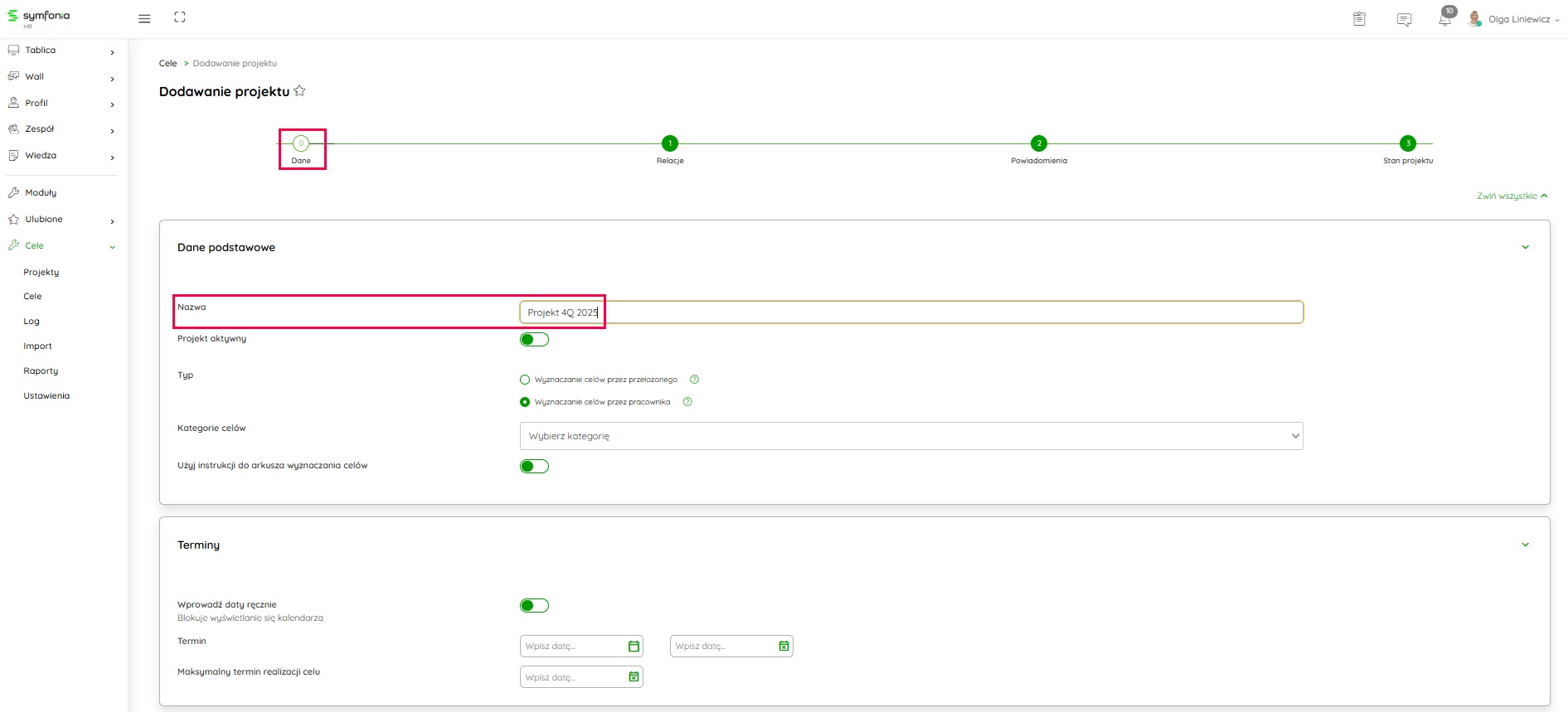Collapse the 'Dane podstawowe' section
The height and width of the screenshot is (712, 1568).
pos(1525,247)
